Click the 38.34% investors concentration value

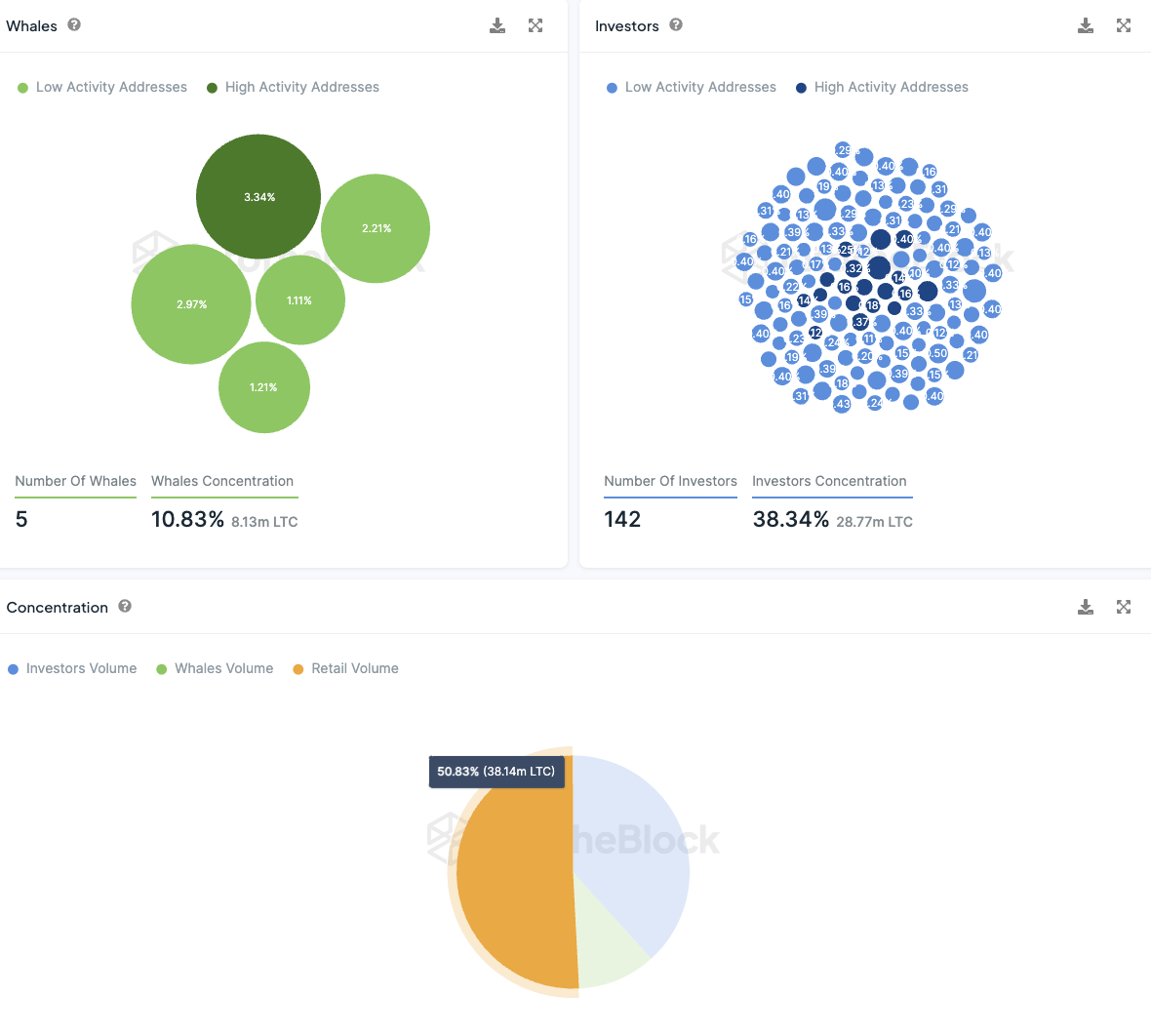click(790, 520)
